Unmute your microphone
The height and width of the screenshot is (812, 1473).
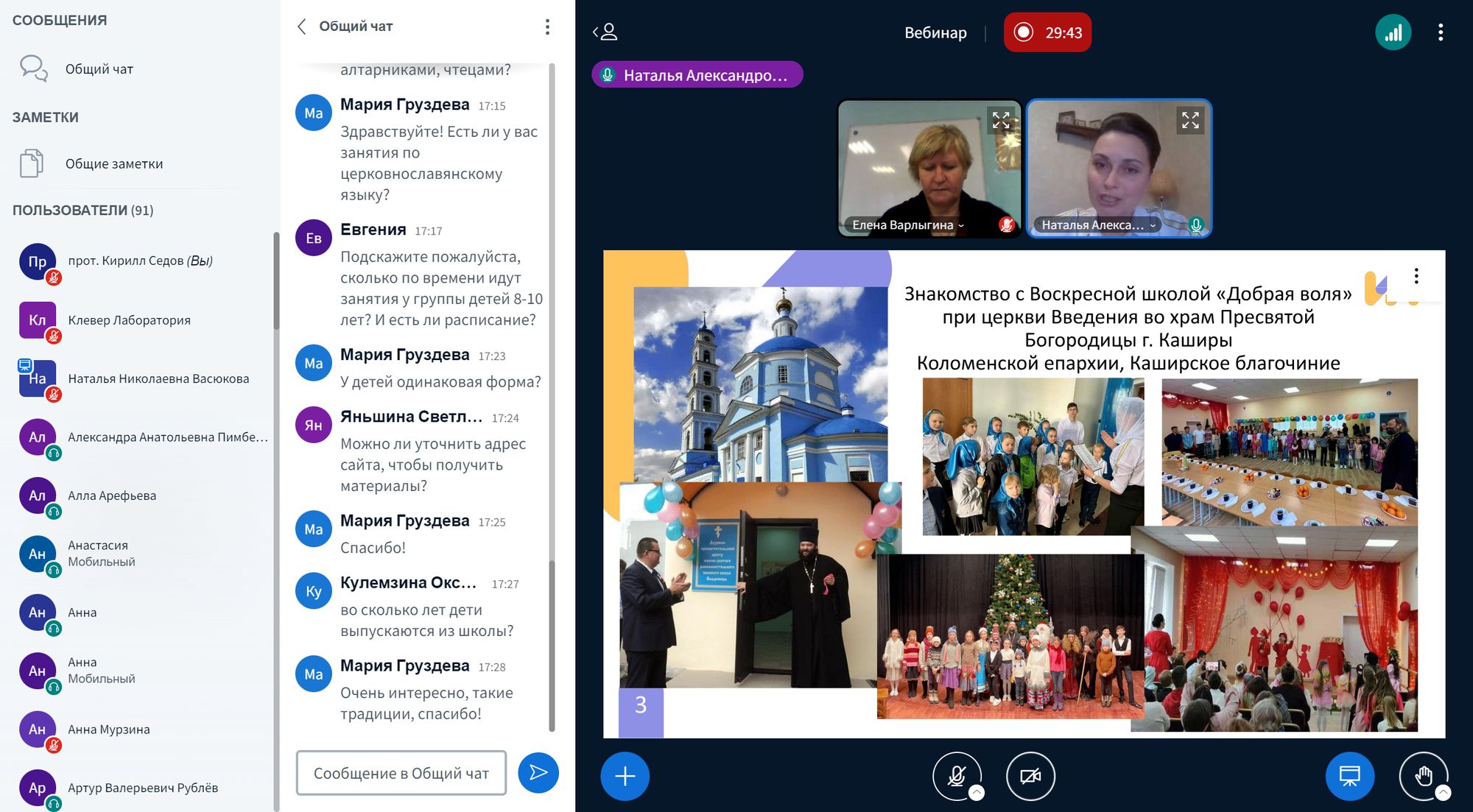tap(956, 775)
